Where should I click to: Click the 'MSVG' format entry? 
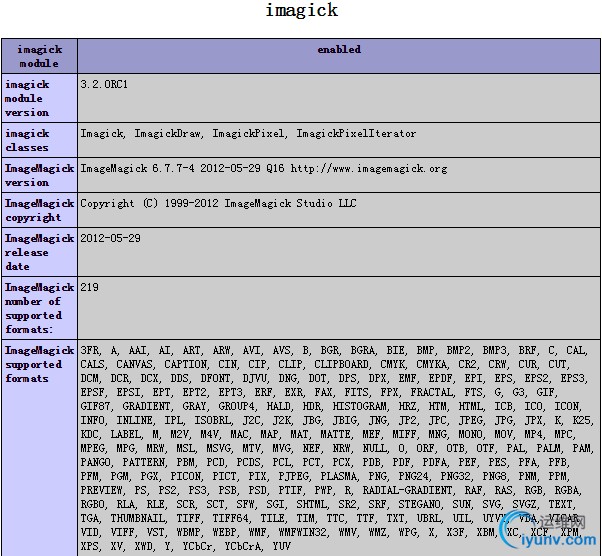[x=218, y=448]
